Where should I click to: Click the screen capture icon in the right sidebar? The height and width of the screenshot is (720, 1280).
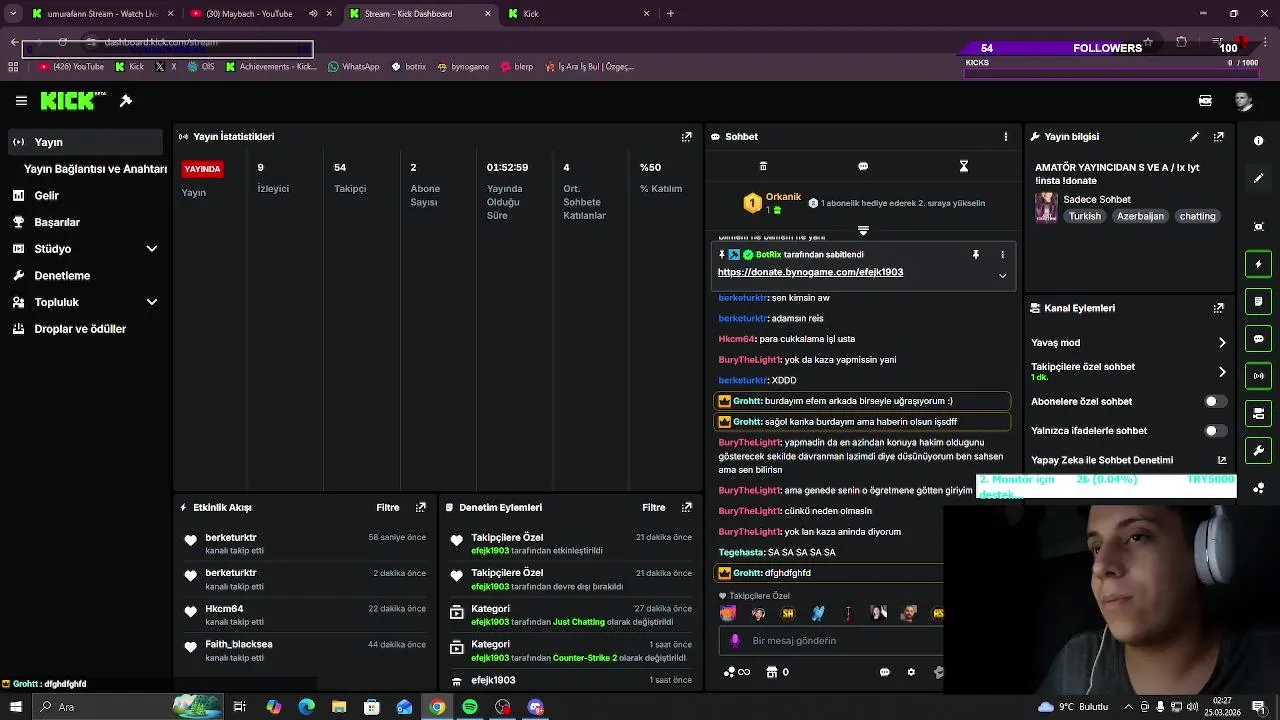click(1258, 227)
